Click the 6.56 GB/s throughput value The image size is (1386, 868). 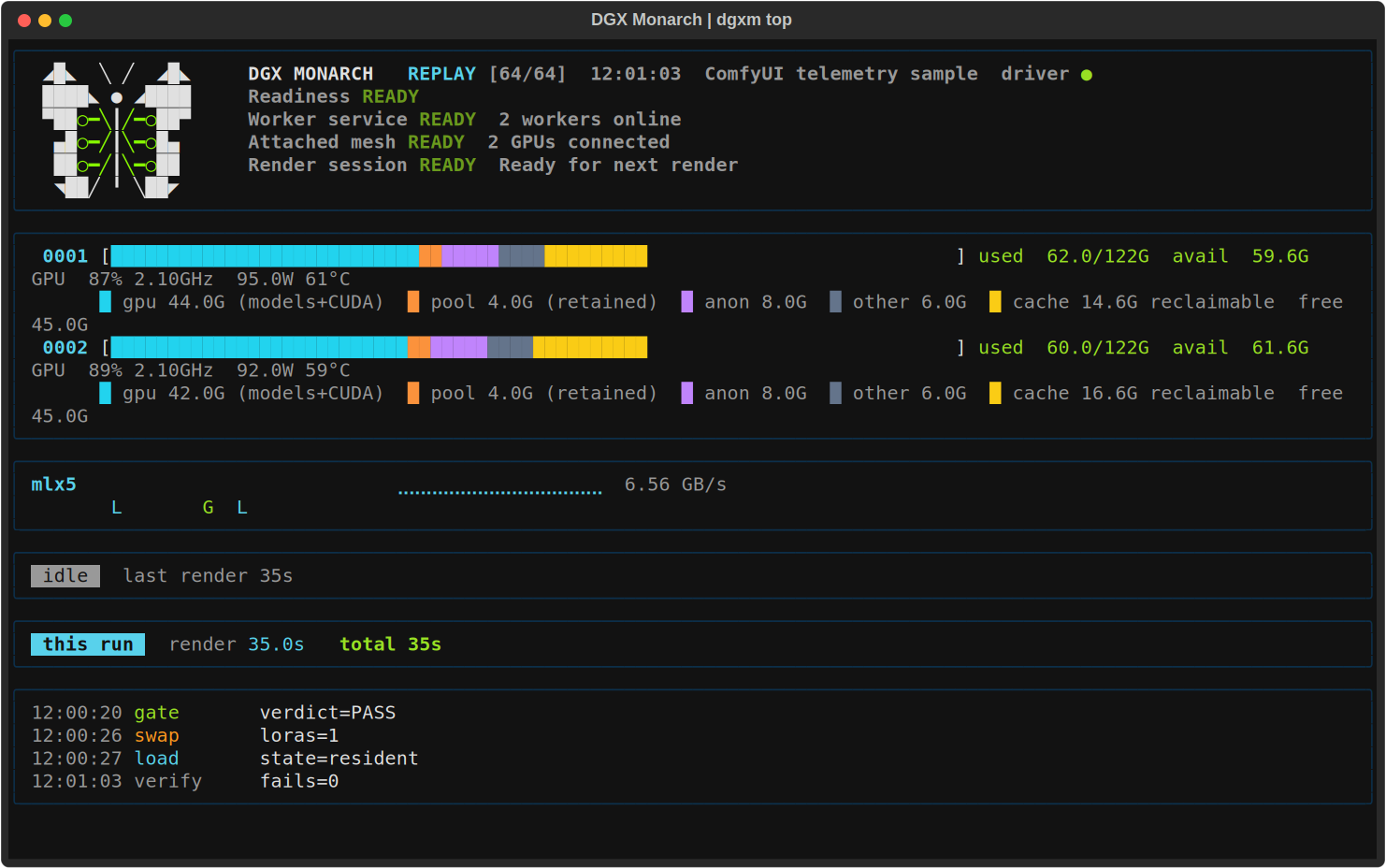[676, 485]
